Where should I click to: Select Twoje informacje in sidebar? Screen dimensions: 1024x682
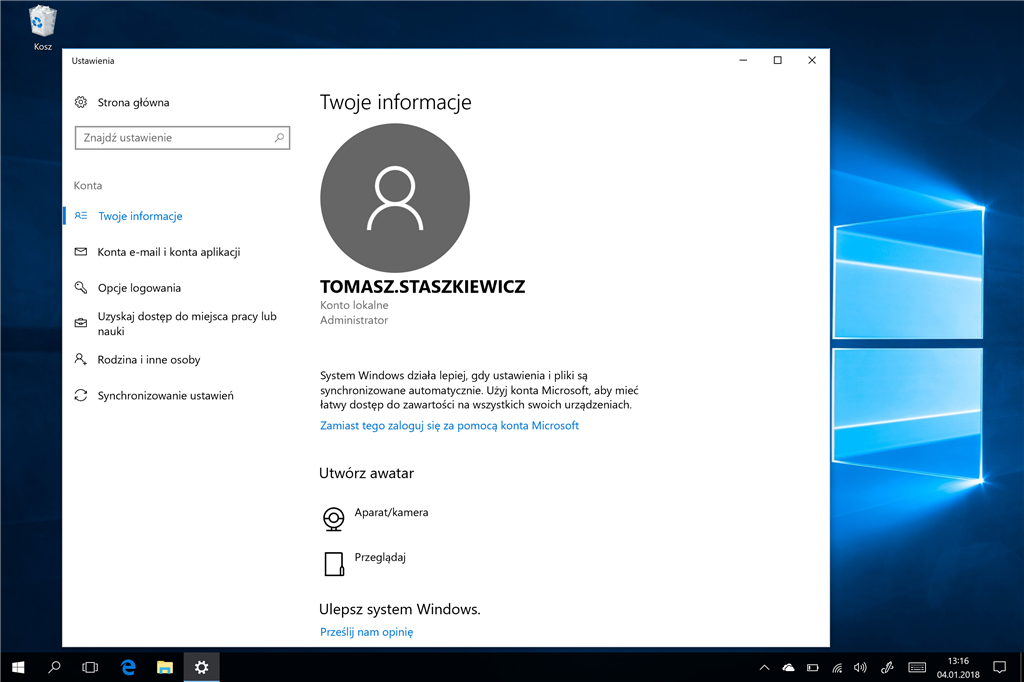click(140, 216)
